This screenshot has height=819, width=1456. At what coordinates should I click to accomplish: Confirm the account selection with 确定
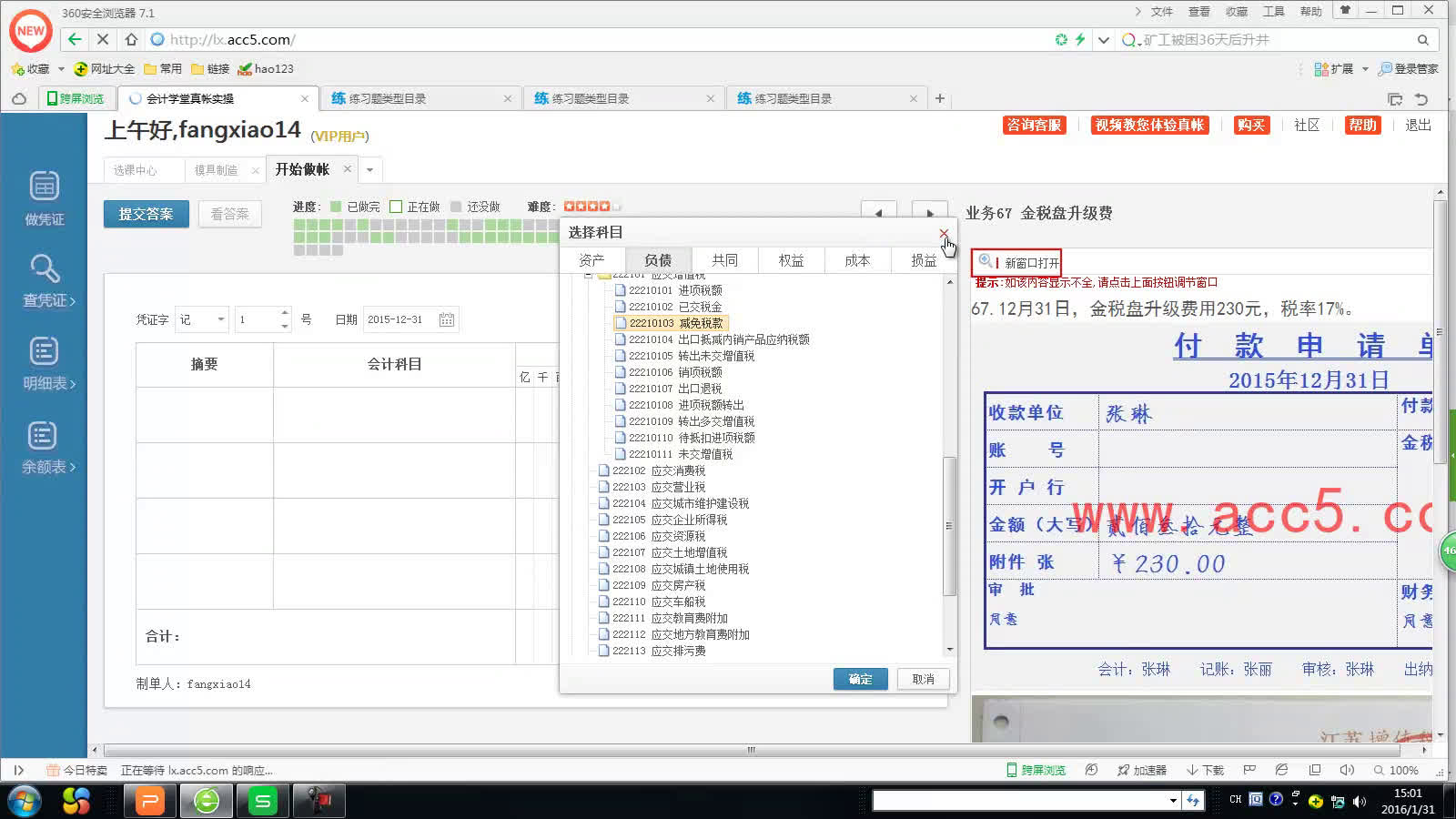click(860, 679)
